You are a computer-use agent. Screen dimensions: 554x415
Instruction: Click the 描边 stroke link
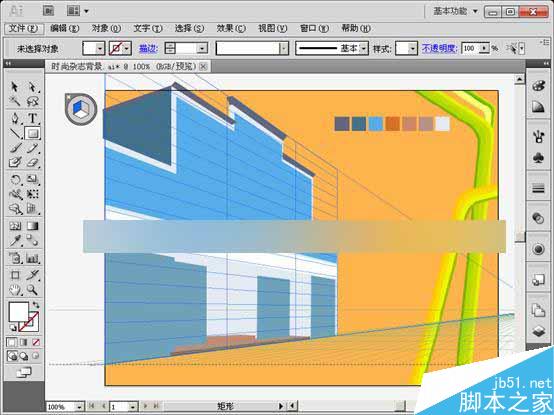click(148, 49)
